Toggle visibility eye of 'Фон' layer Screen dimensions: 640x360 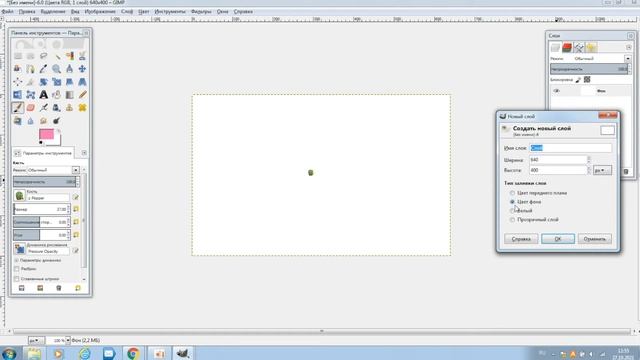coord(557,91)
